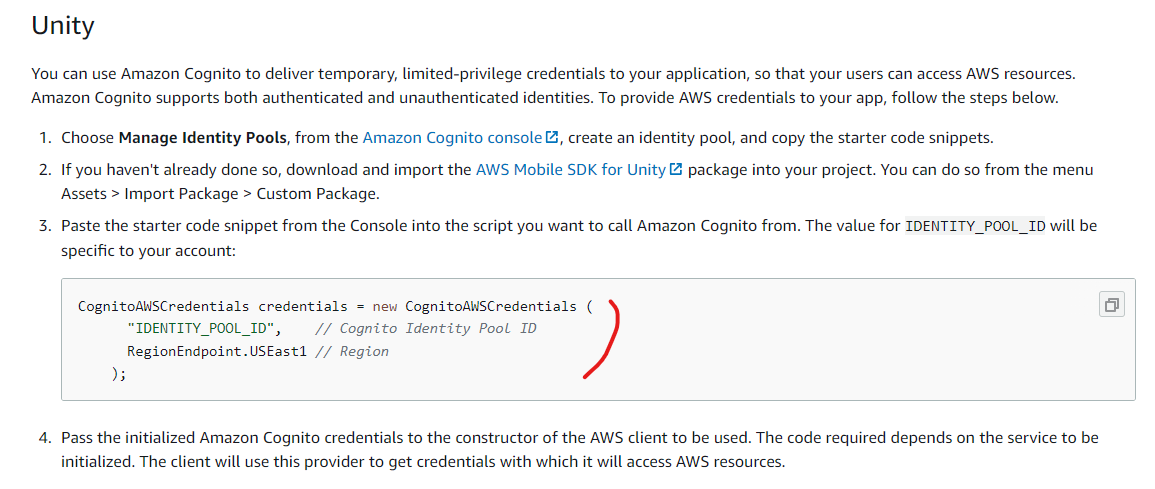Click the inline IDENTITY_POOL_ID code in step 3
1155x489 pixels.
click(x=975, y=226)
